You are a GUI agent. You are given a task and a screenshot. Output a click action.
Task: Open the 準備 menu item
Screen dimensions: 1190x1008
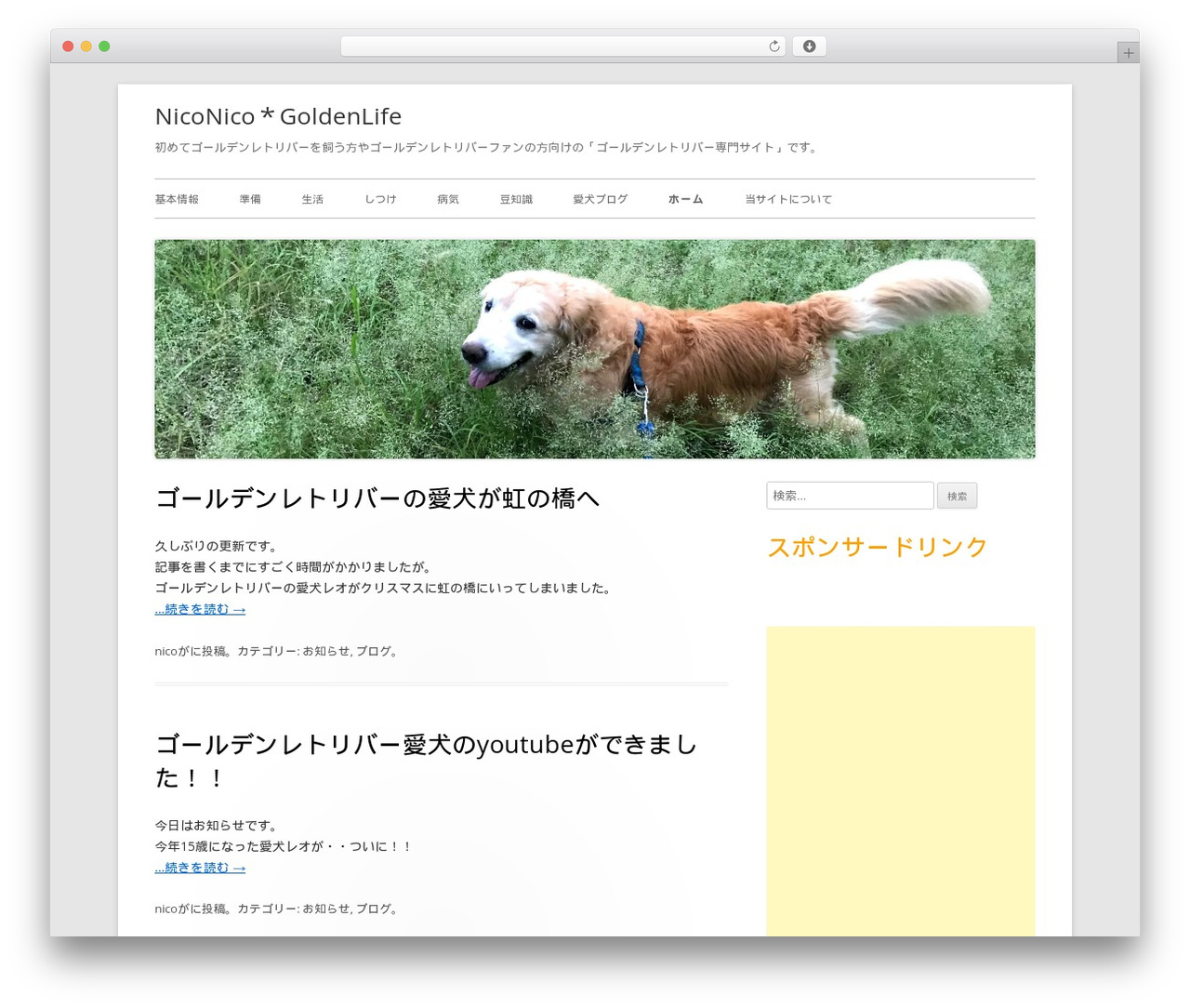(250, 199)
